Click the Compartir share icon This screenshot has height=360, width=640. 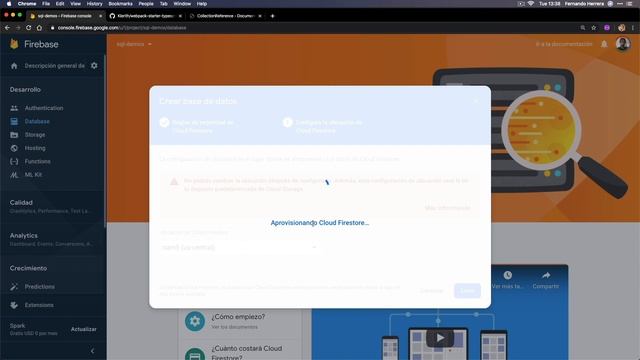coord(546,276)
